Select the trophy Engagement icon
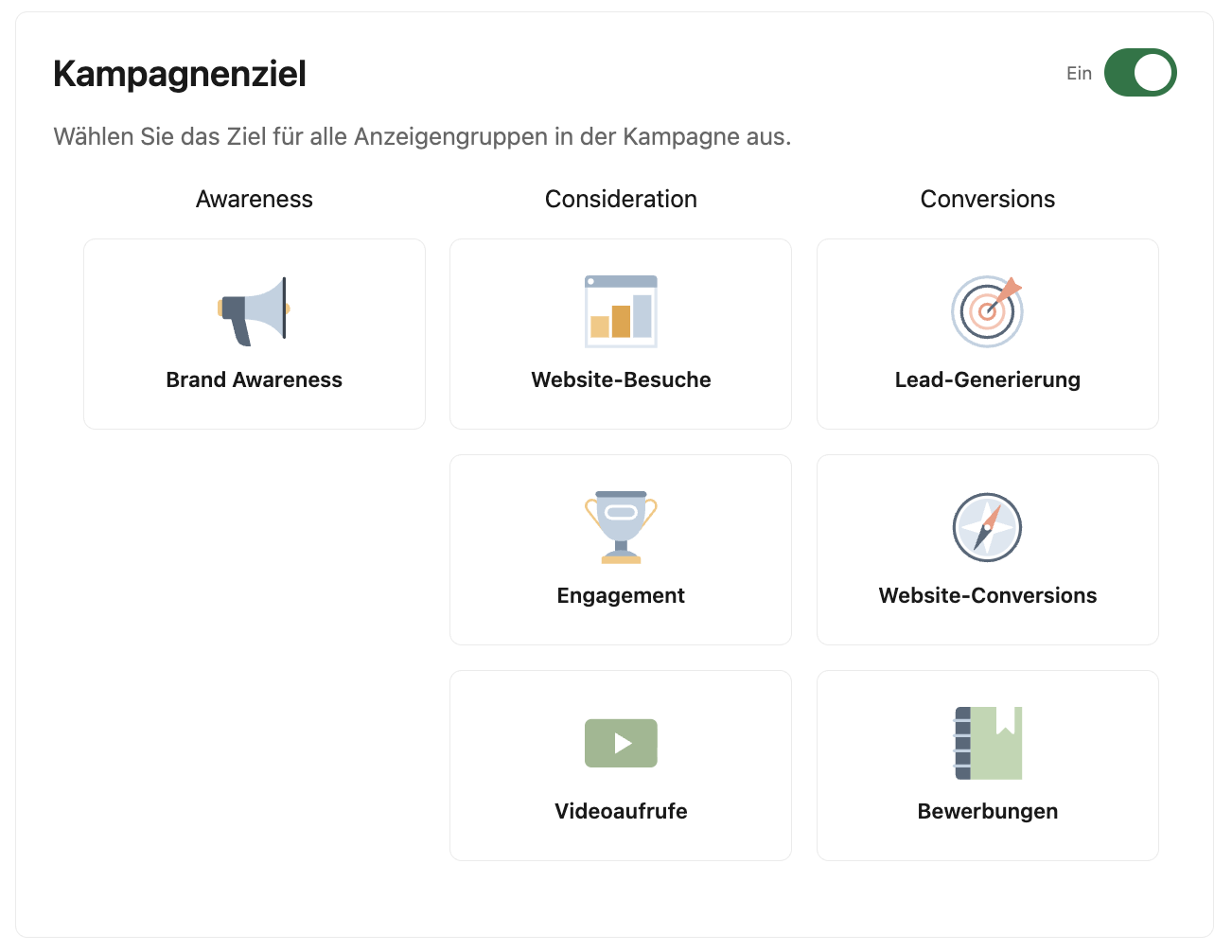 (621, 527)
